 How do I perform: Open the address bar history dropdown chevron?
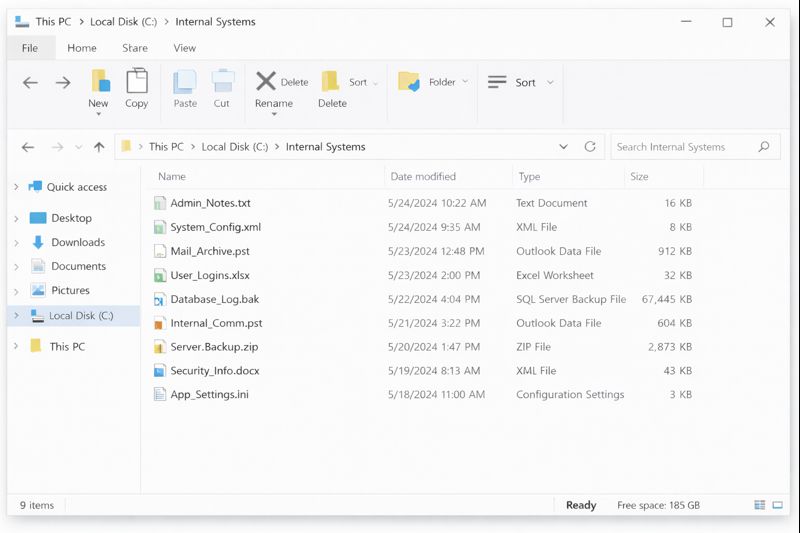[564, 147]
